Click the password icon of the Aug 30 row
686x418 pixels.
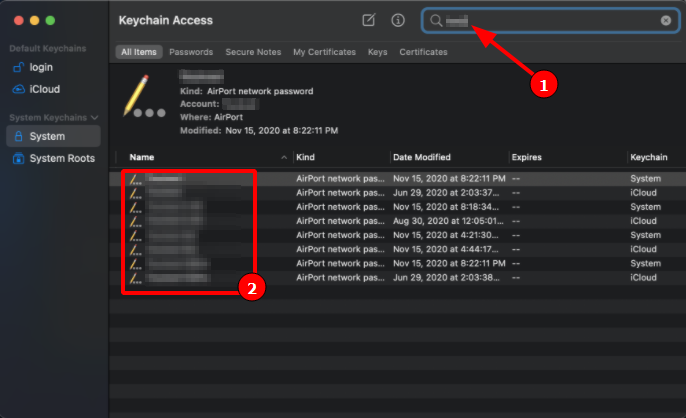click(135, 221)
